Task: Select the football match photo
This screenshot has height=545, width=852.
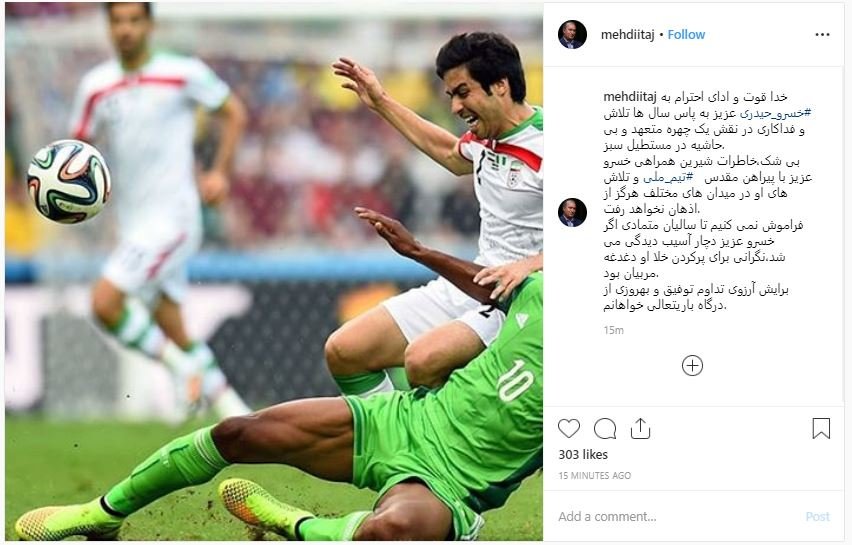Action: click(x=274, y=272)
